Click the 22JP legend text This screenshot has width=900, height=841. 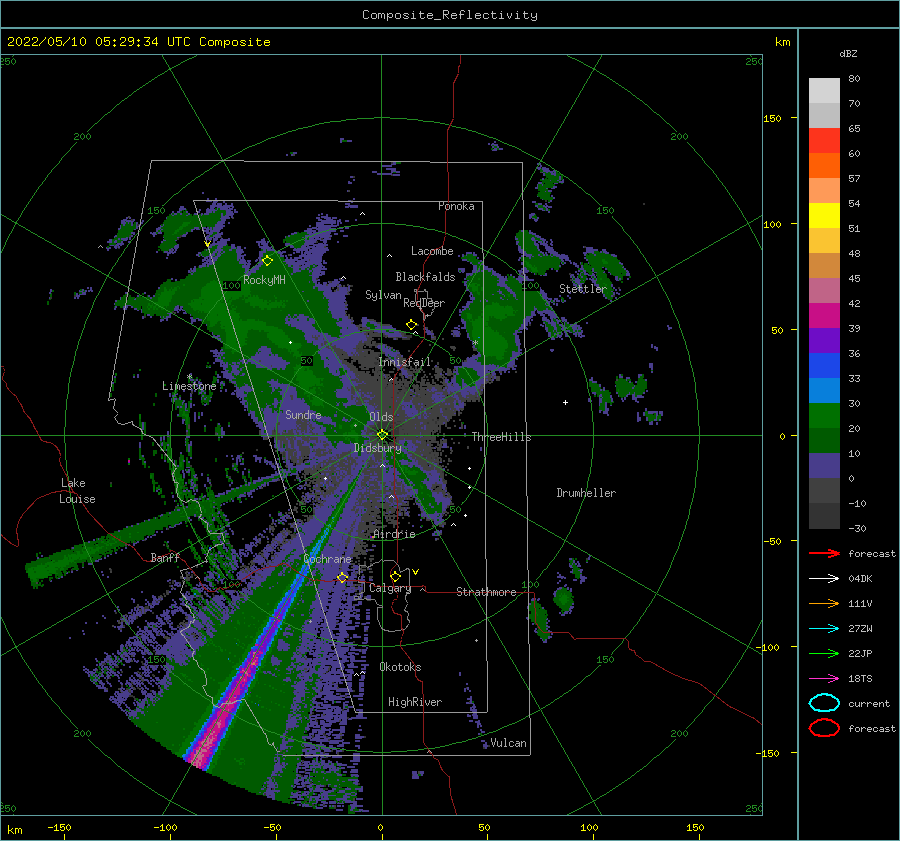point(860,653)
